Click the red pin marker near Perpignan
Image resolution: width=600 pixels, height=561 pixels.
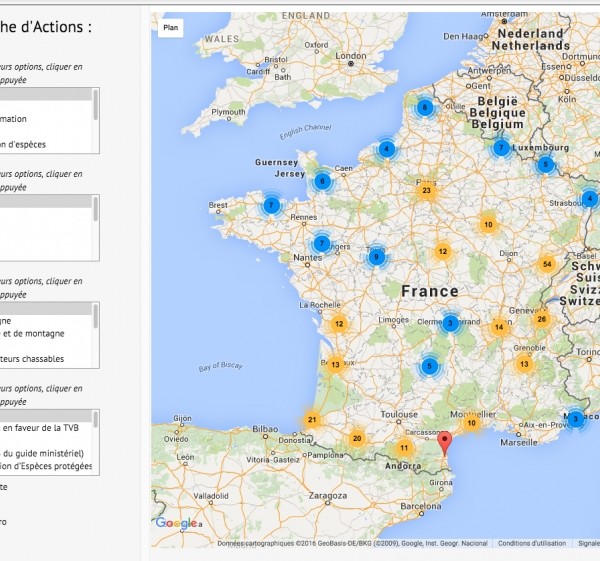tap(446, 444)
